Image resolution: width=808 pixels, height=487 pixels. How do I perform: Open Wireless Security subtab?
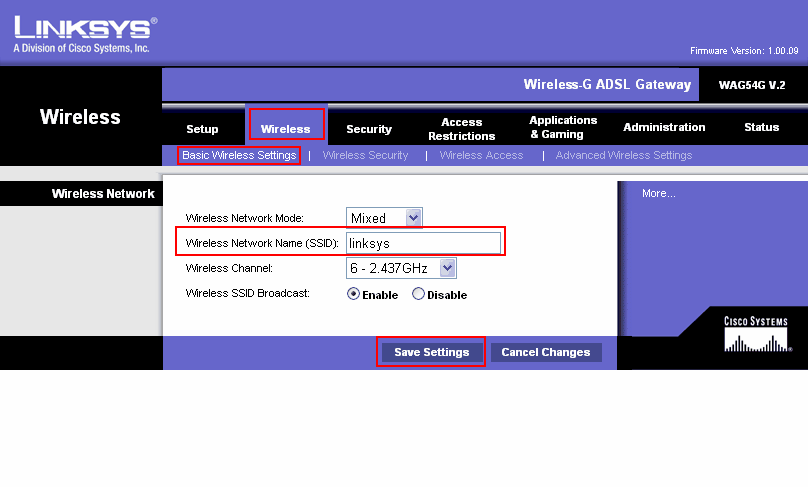tap(365, 155)
